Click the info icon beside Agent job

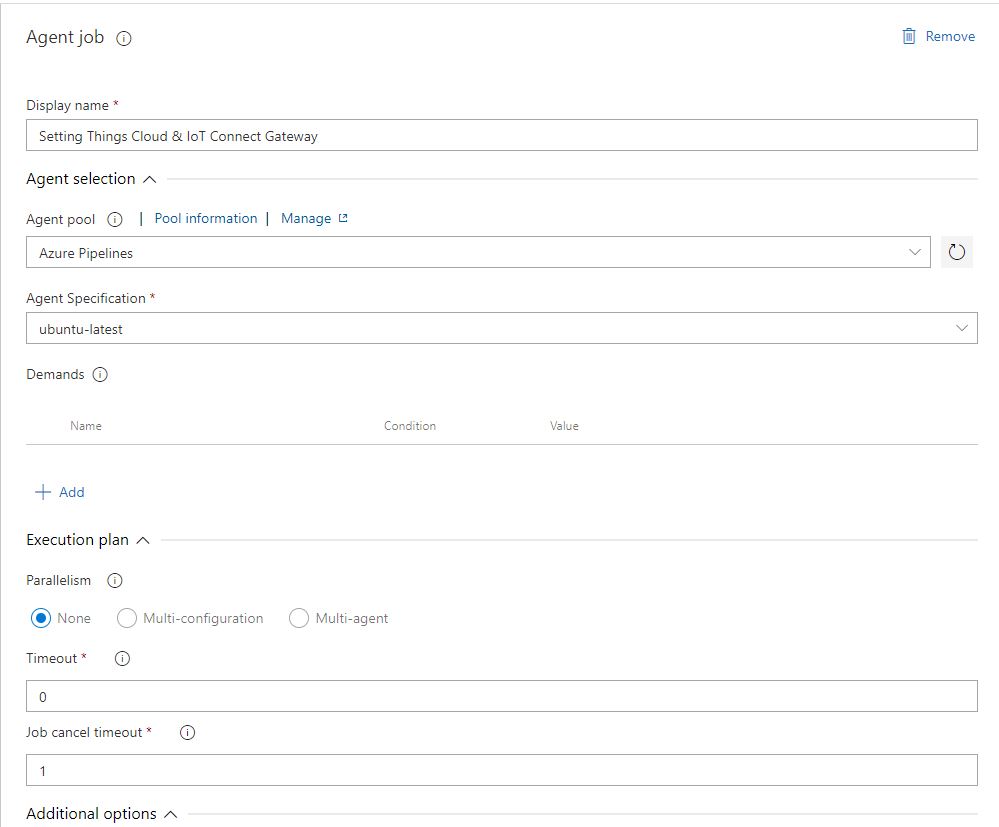(124, 39)
